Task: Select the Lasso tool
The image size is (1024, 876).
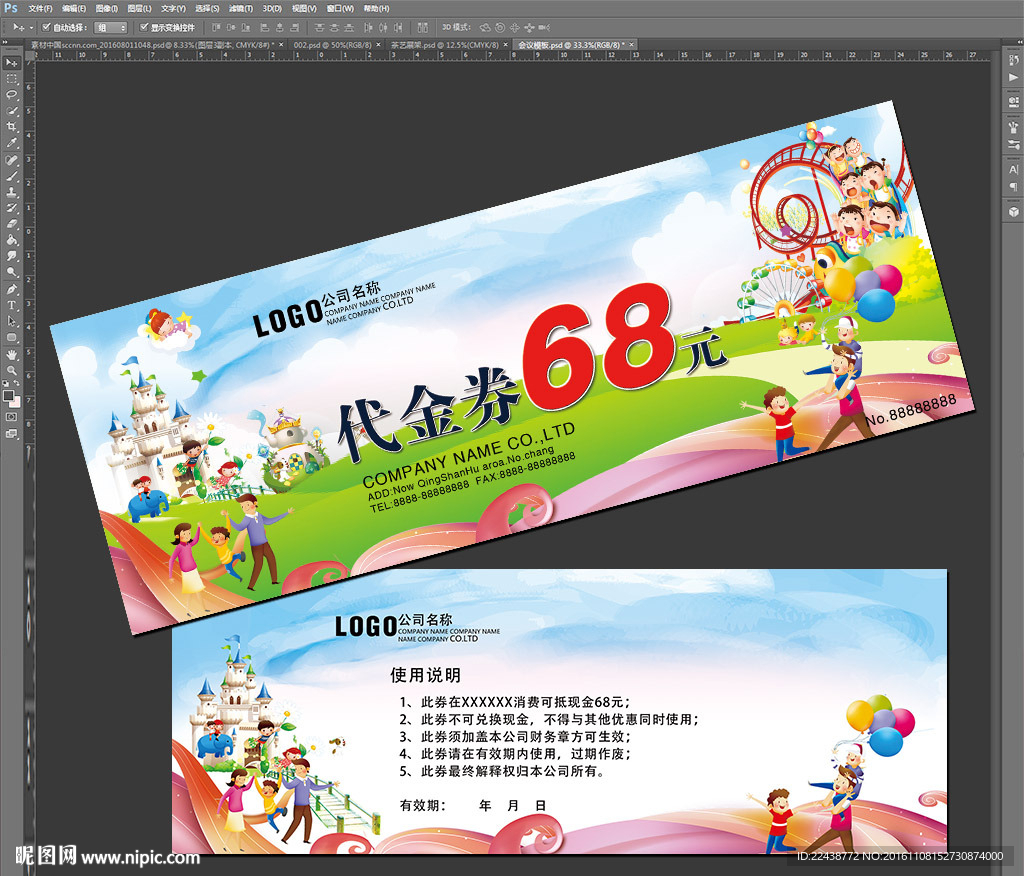Action: tap(12, 95)
